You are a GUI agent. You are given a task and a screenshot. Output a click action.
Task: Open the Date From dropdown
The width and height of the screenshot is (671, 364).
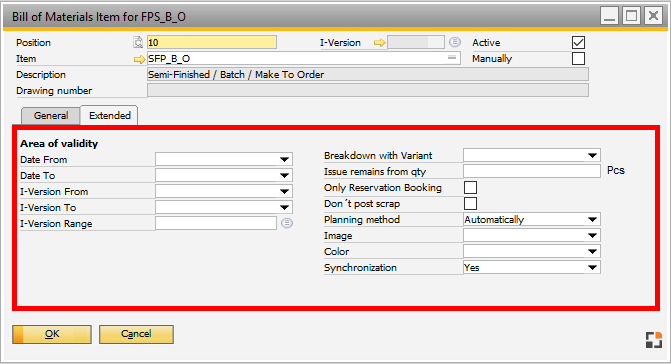point(284,160)
